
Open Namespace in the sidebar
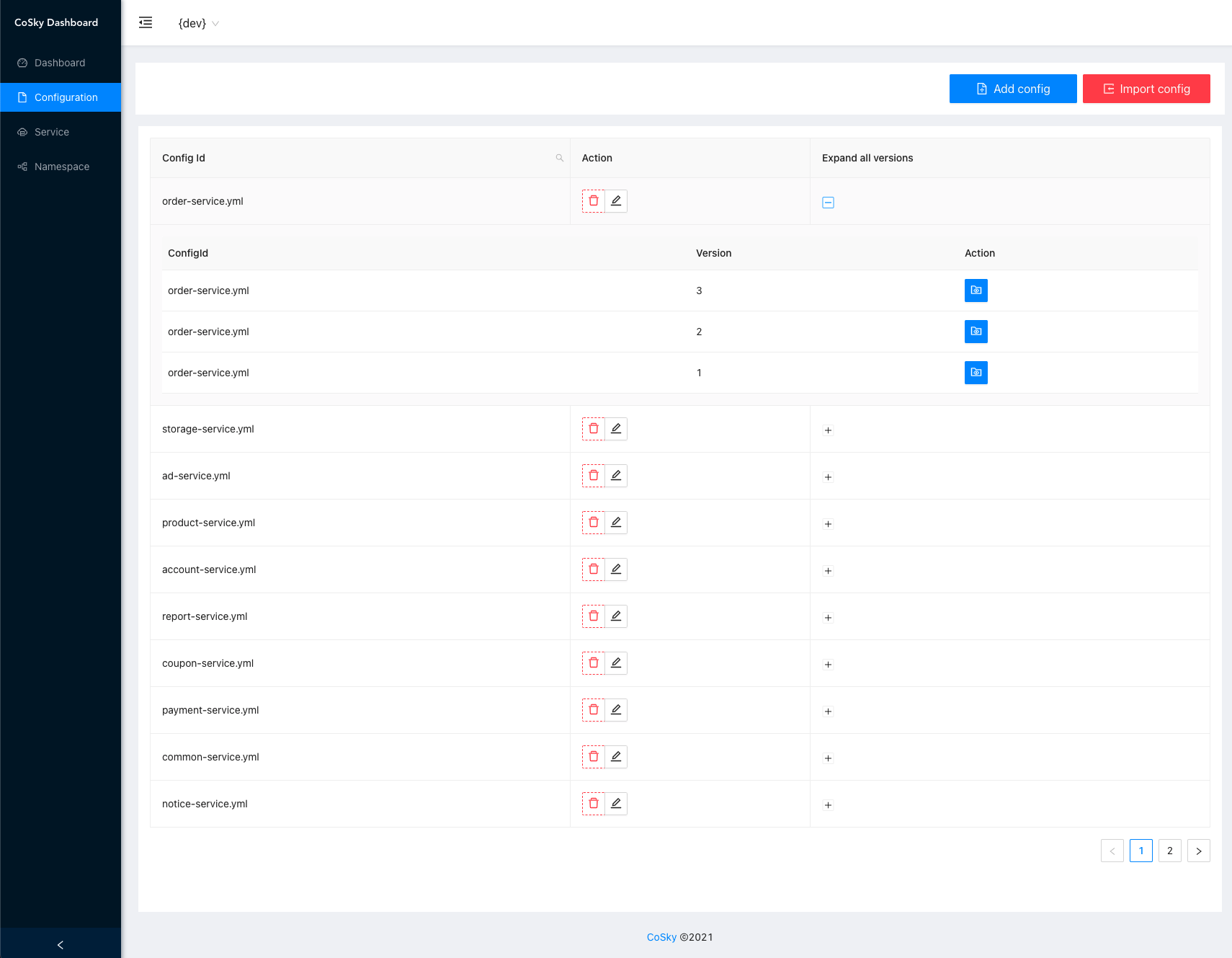click(x=61, y=167)
